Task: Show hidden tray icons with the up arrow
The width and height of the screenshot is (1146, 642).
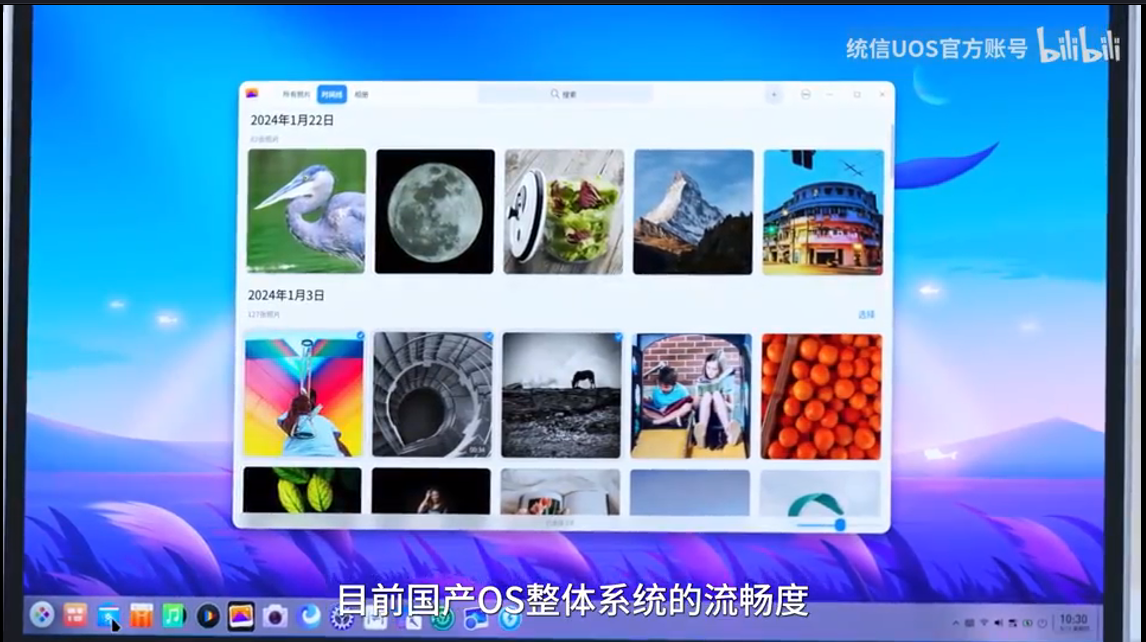Action: tap(955, 623)
